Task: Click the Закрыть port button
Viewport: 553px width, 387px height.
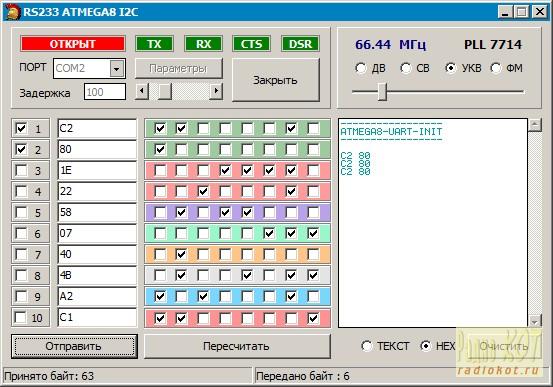Action: (275, 80)
